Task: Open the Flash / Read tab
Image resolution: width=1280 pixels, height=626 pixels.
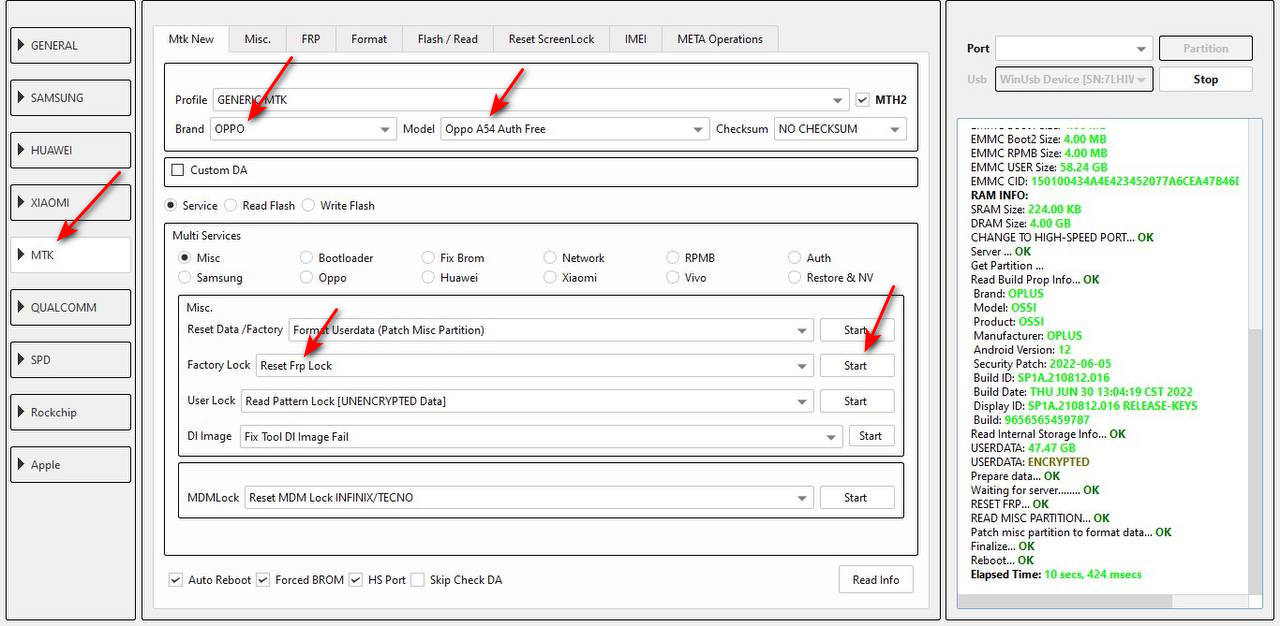Action: tap(448, 39)
